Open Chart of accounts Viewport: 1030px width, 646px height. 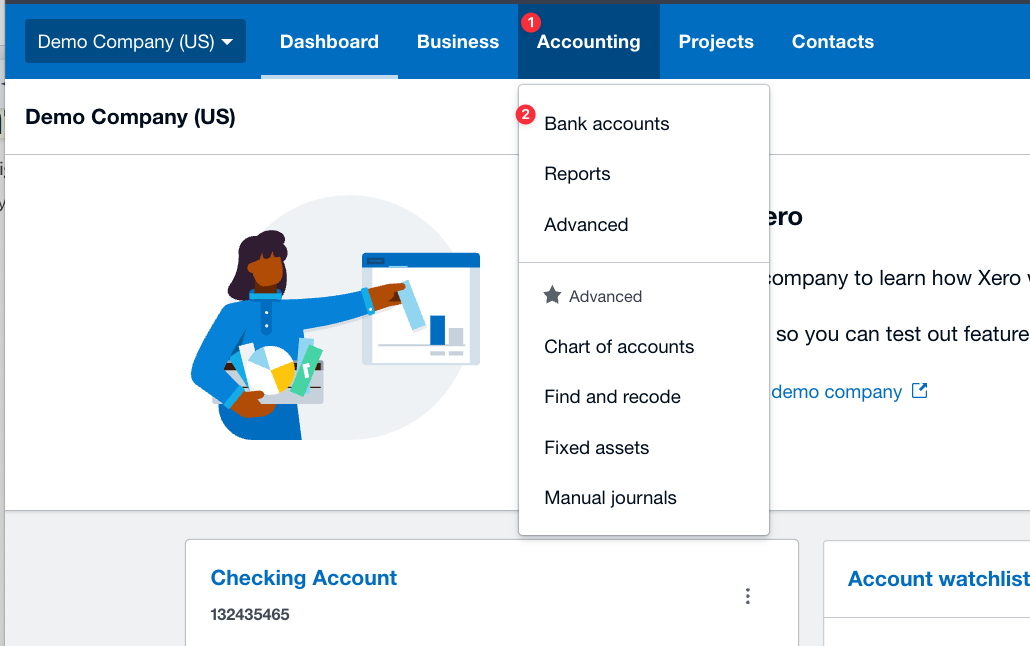(618, 346)
